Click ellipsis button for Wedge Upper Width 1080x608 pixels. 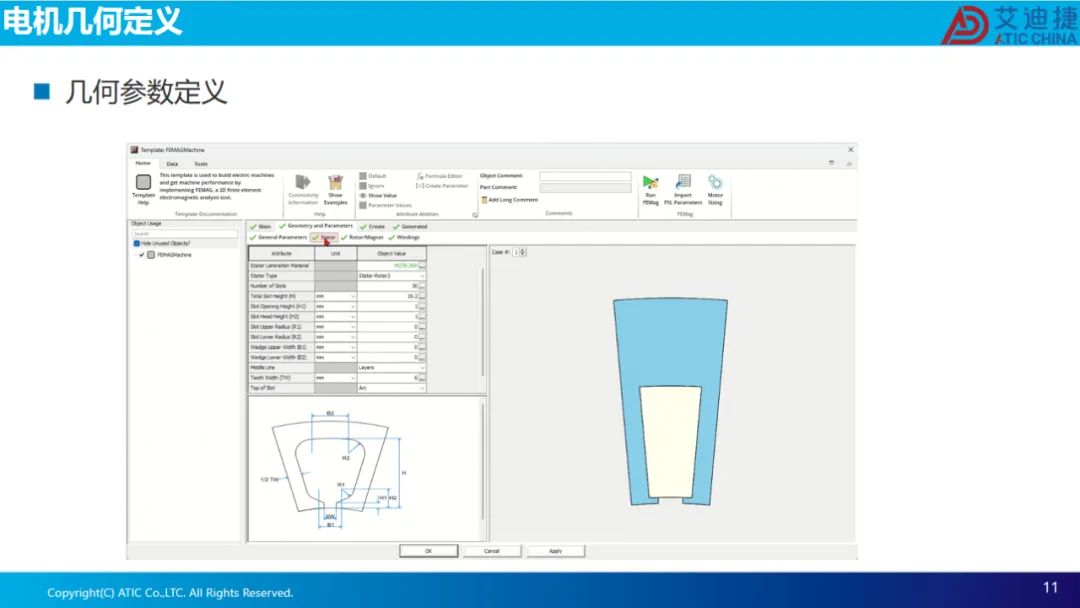click(422, 347)
